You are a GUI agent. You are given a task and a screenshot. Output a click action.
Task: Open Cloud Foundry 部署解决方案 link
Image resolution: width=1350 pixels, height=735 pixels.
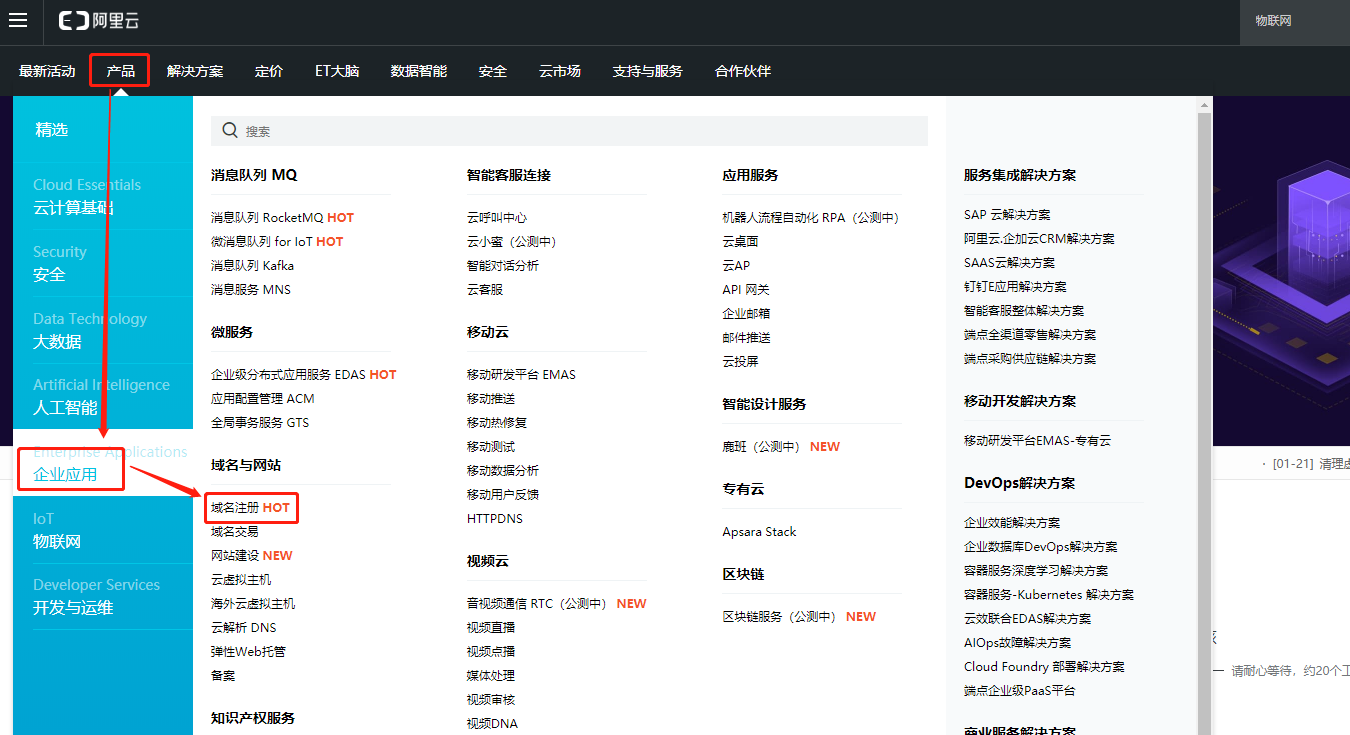(1044, 666)
